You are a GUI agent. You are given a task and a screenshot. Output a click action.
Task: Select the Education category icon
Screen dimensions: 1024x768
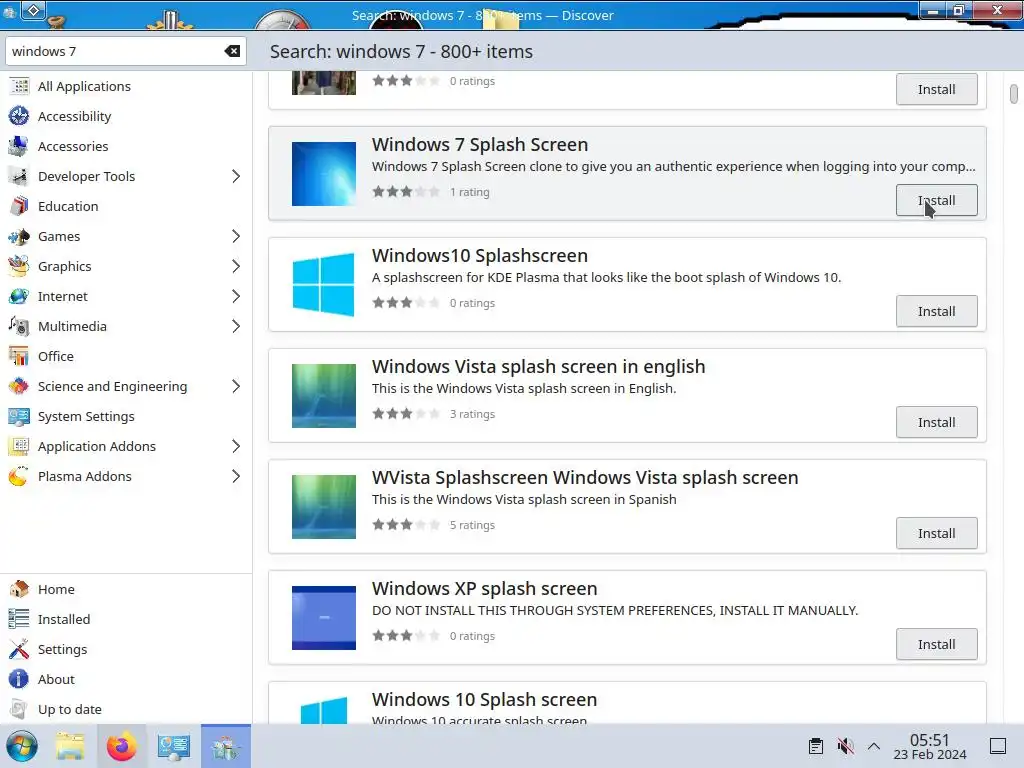point(19,206)
